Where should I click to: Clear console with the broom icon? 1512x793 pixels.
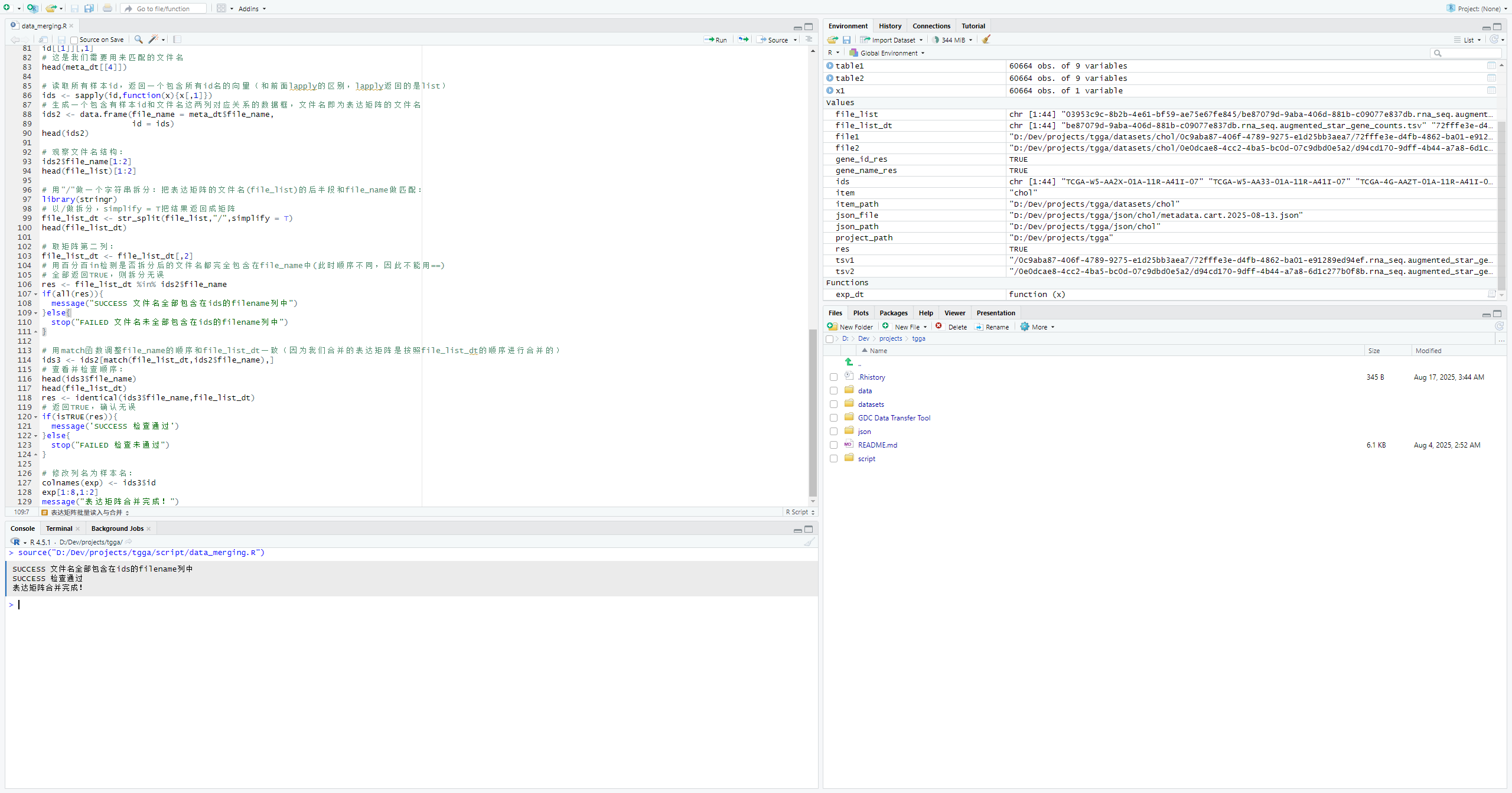[x=809, y=541]
